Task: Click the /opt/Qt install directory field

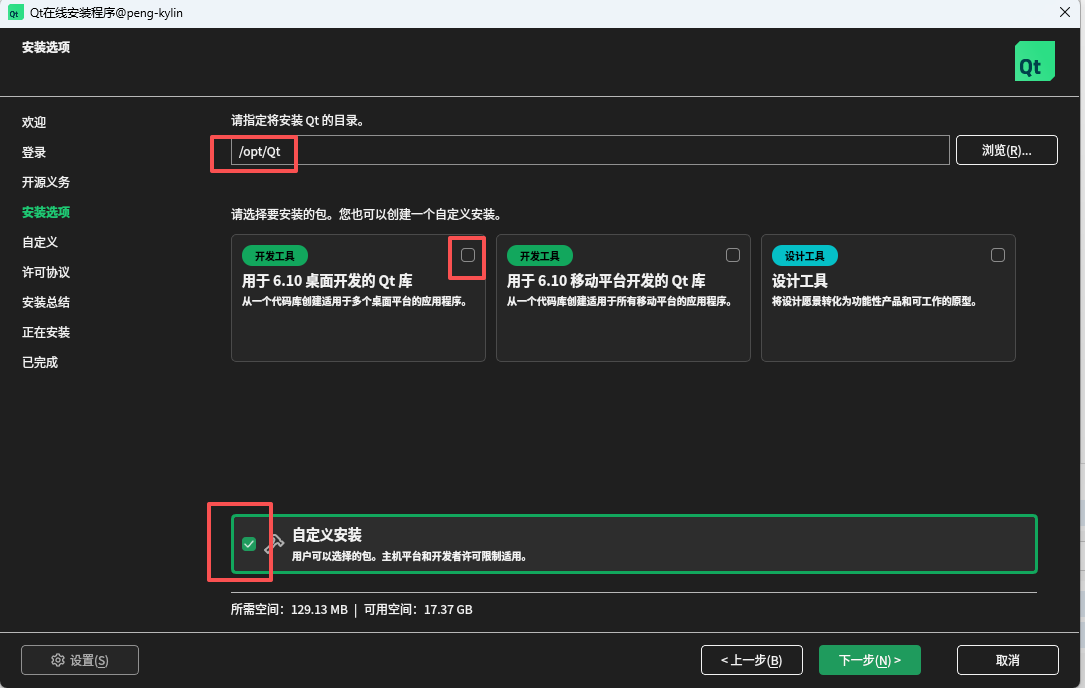Action: 590,151
